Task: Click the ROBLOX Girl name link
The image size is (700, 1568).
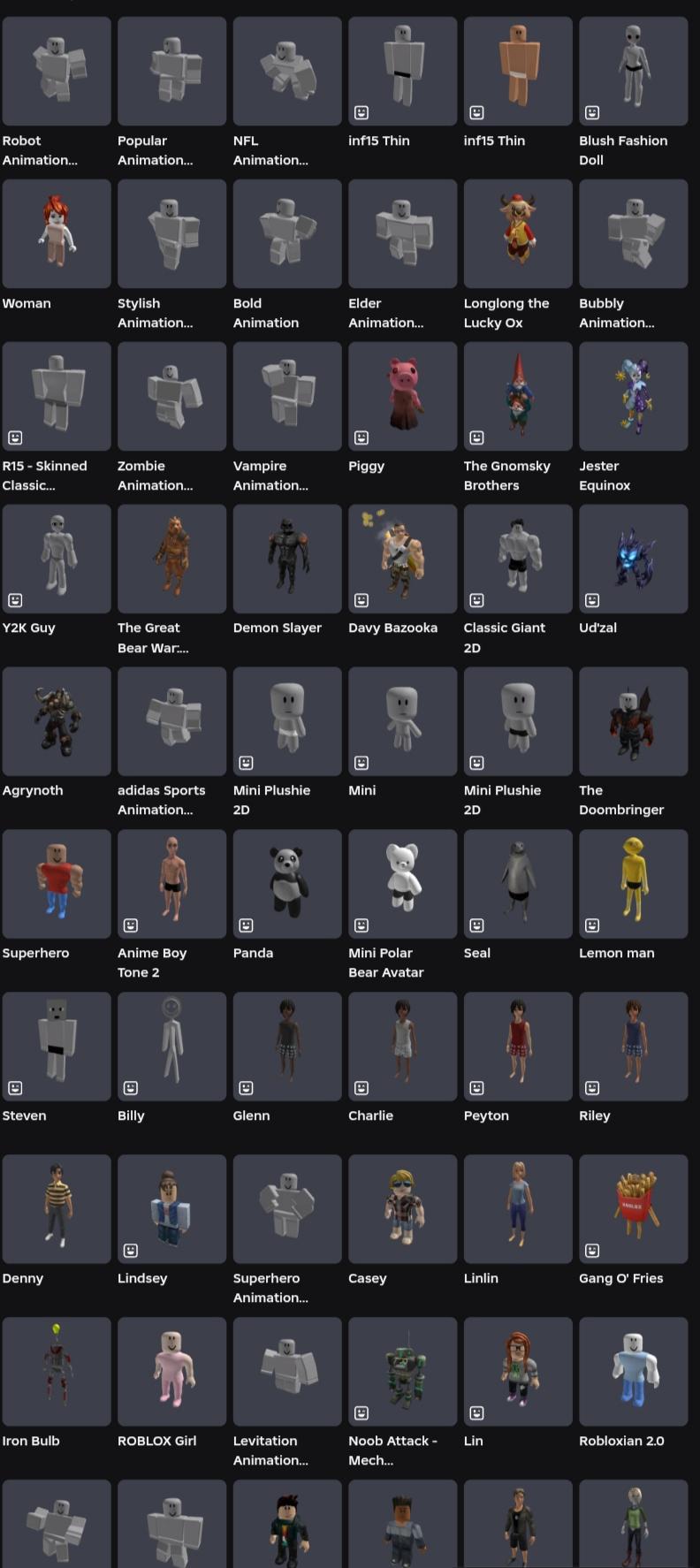Action: point(157,1441)
